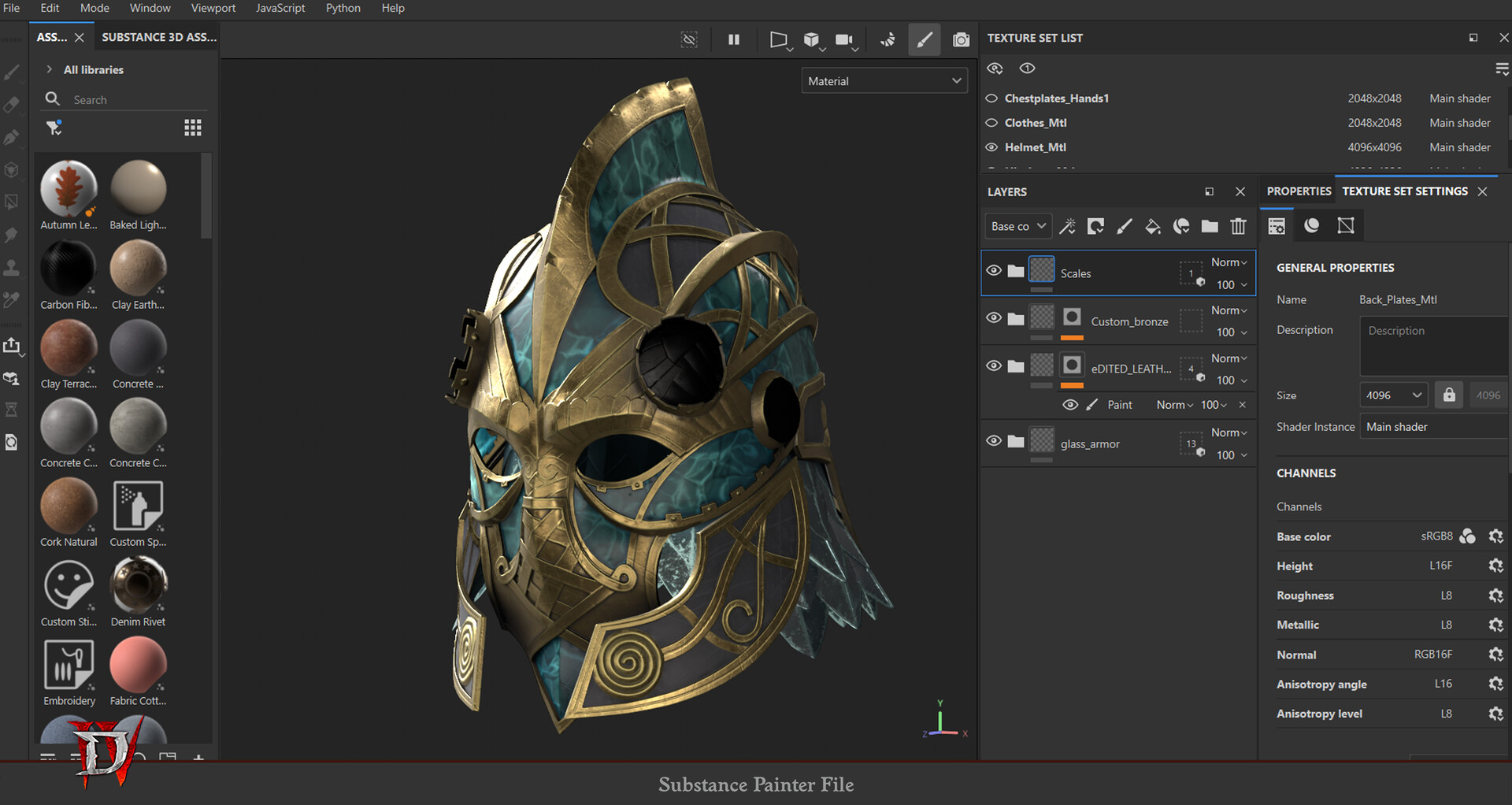This screenshot has height=805, width=1512.
Task: Hide the Scales layer
Action: click(994, 271)
